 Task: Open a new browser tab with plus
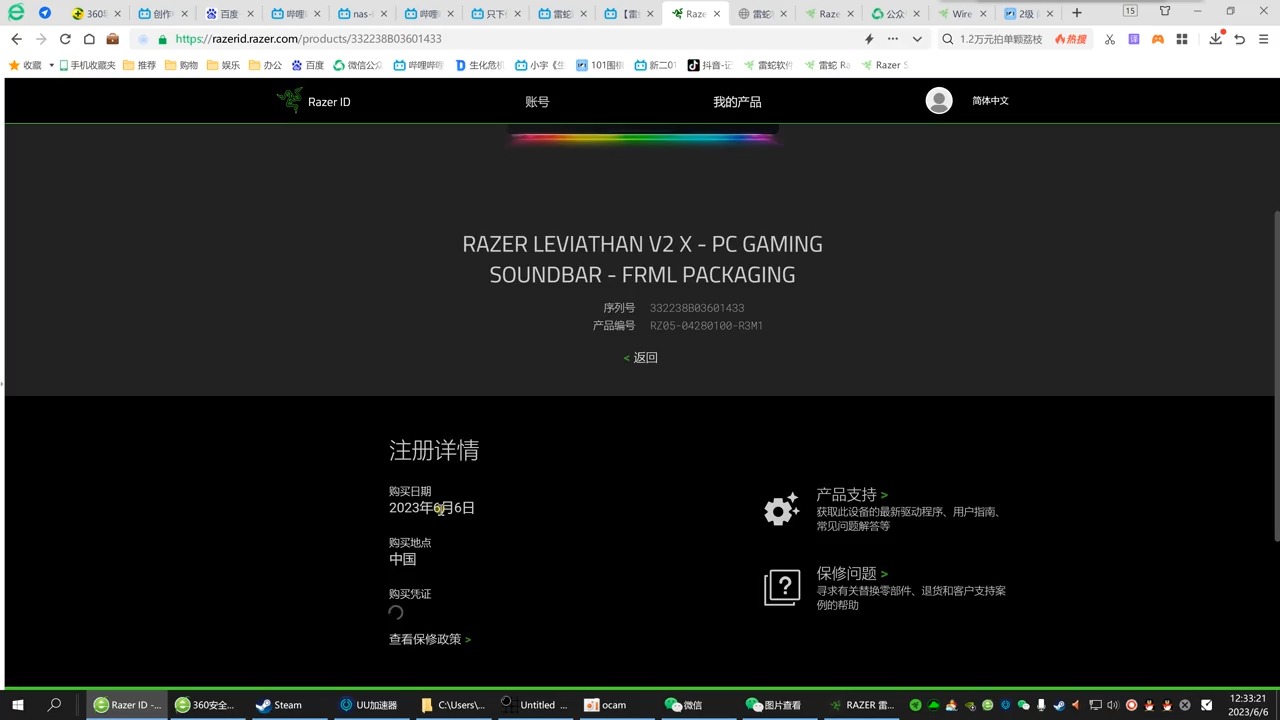1077,13
